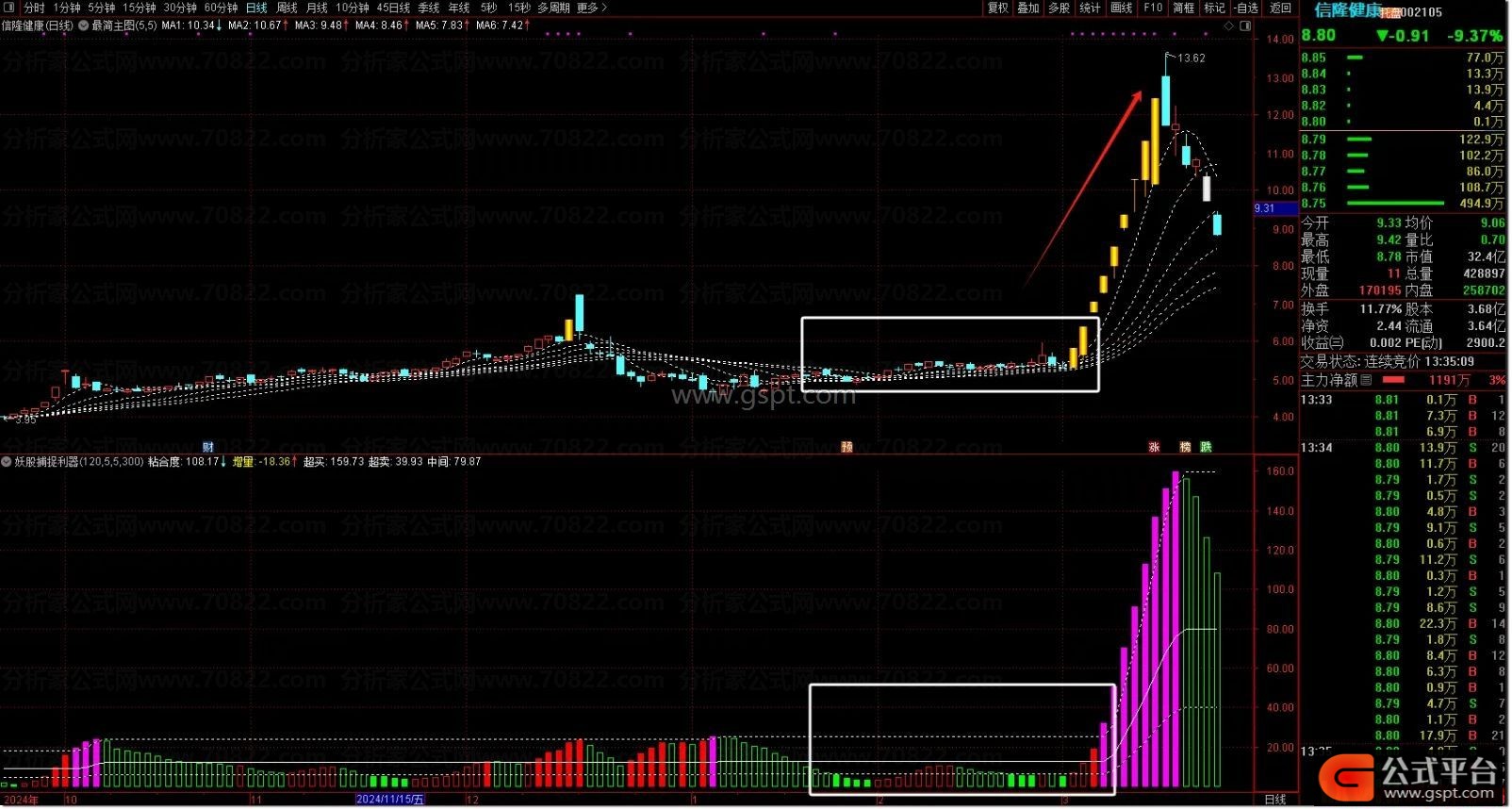The image size is (1512, 809).
Task: Switch to 1分钟 period tab
Action: (x=66, y=8)
